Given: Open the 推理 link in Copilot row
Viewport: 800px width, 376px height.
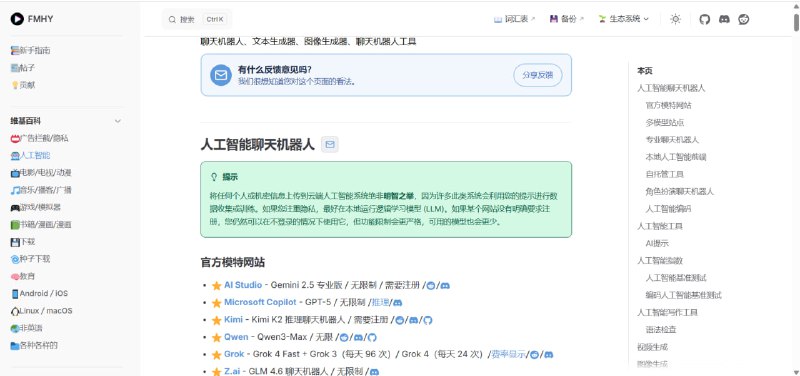Looking at the screenshot, I should [380, 303].
